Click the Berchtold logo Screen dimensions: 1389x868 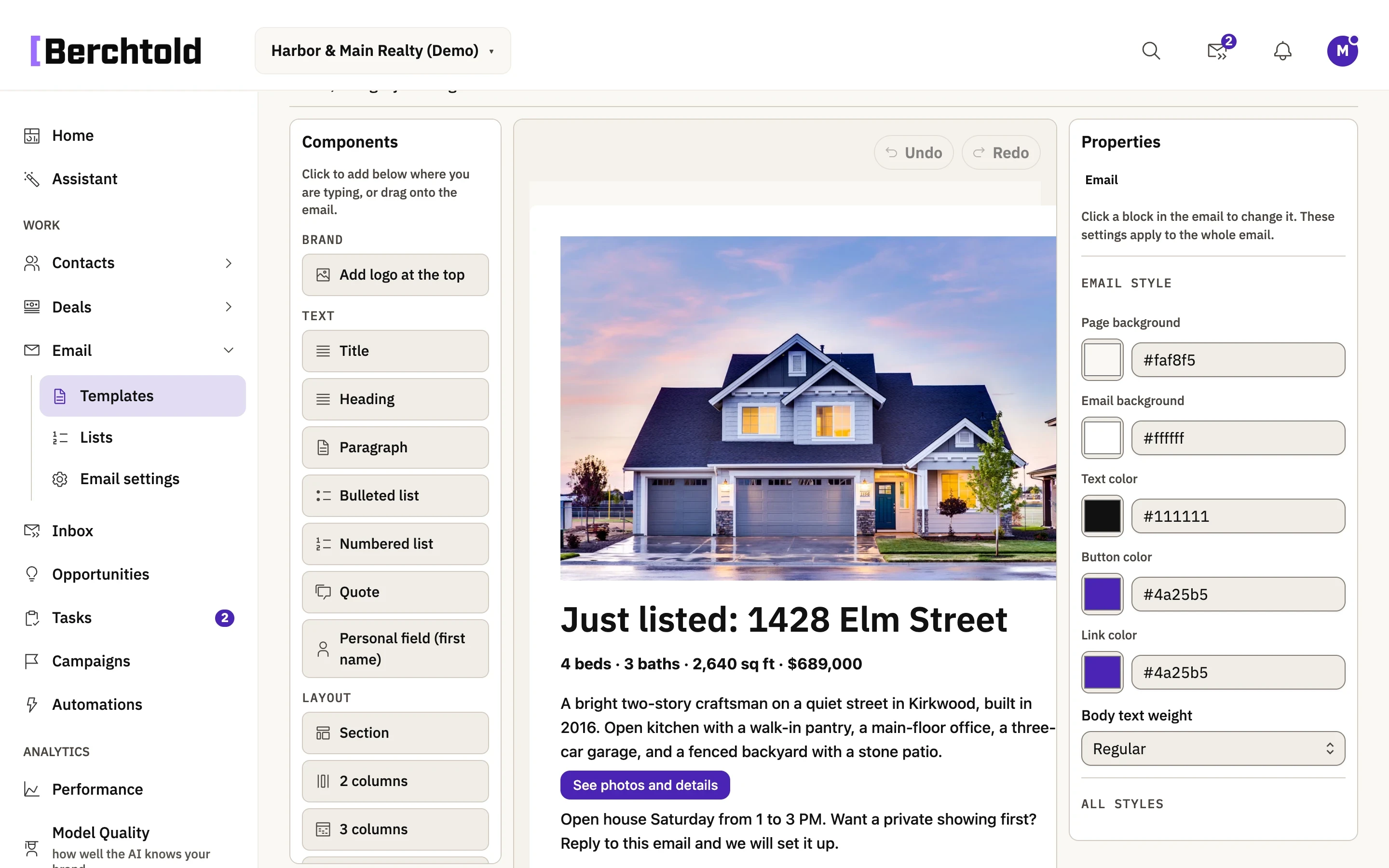tap(116, 51)
